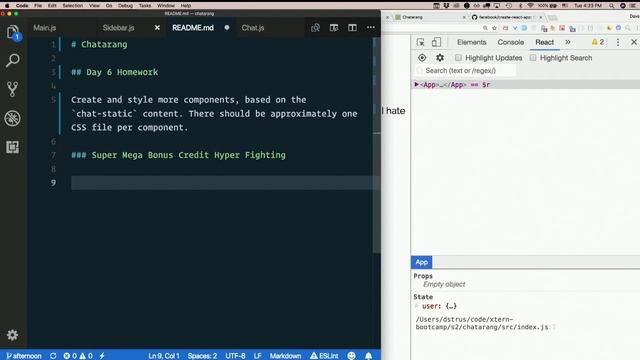640x360 pixels.
Task: Change UTF-8 file encoding
Action: click(x=236, y=356)
